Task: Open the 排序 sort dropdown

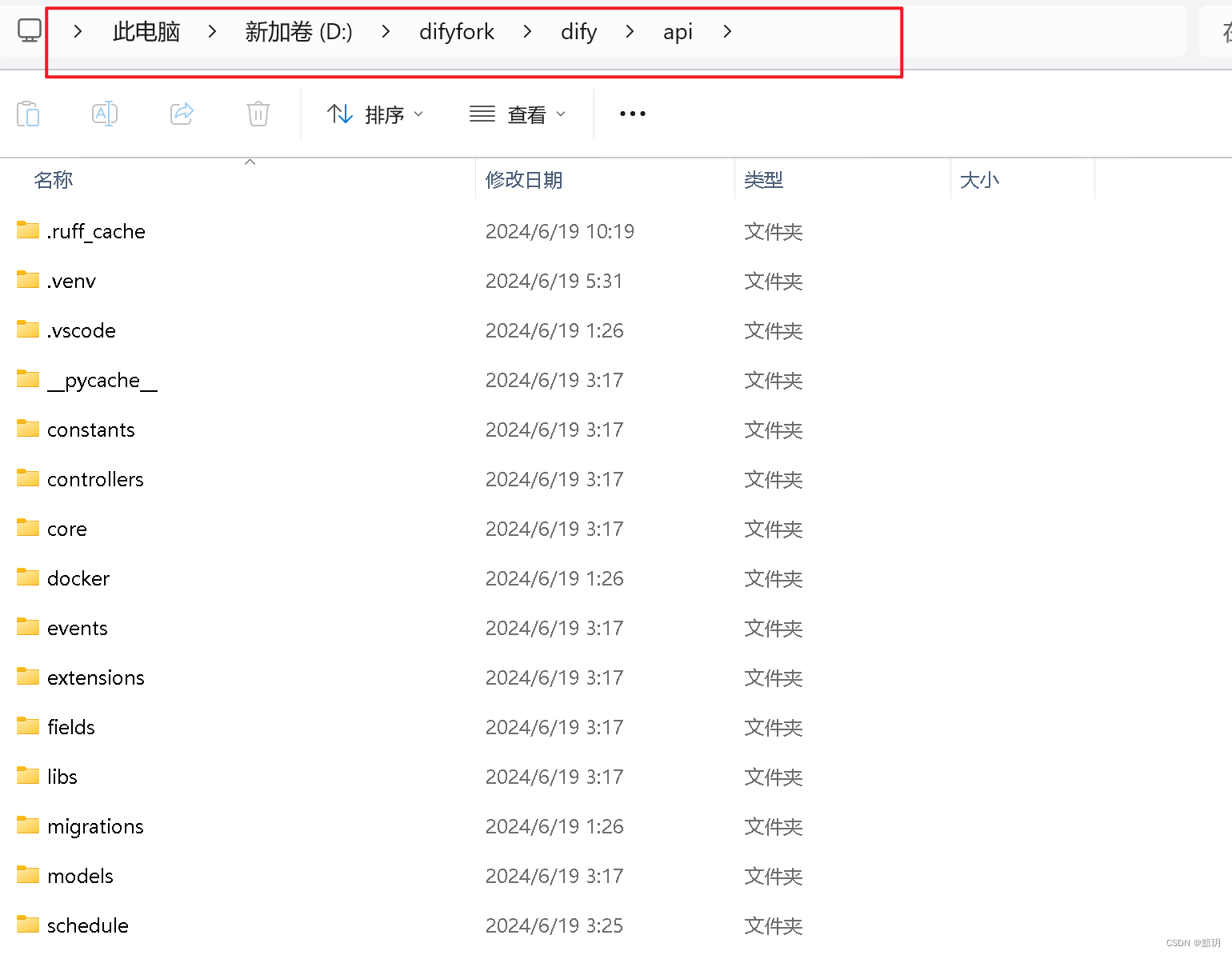Action: tap(375, 114)
